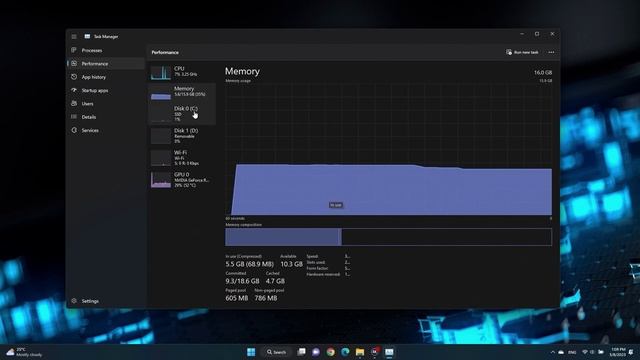Click the OneDrive cloud tray icon
640x360 pixels.
click(561, 352)
